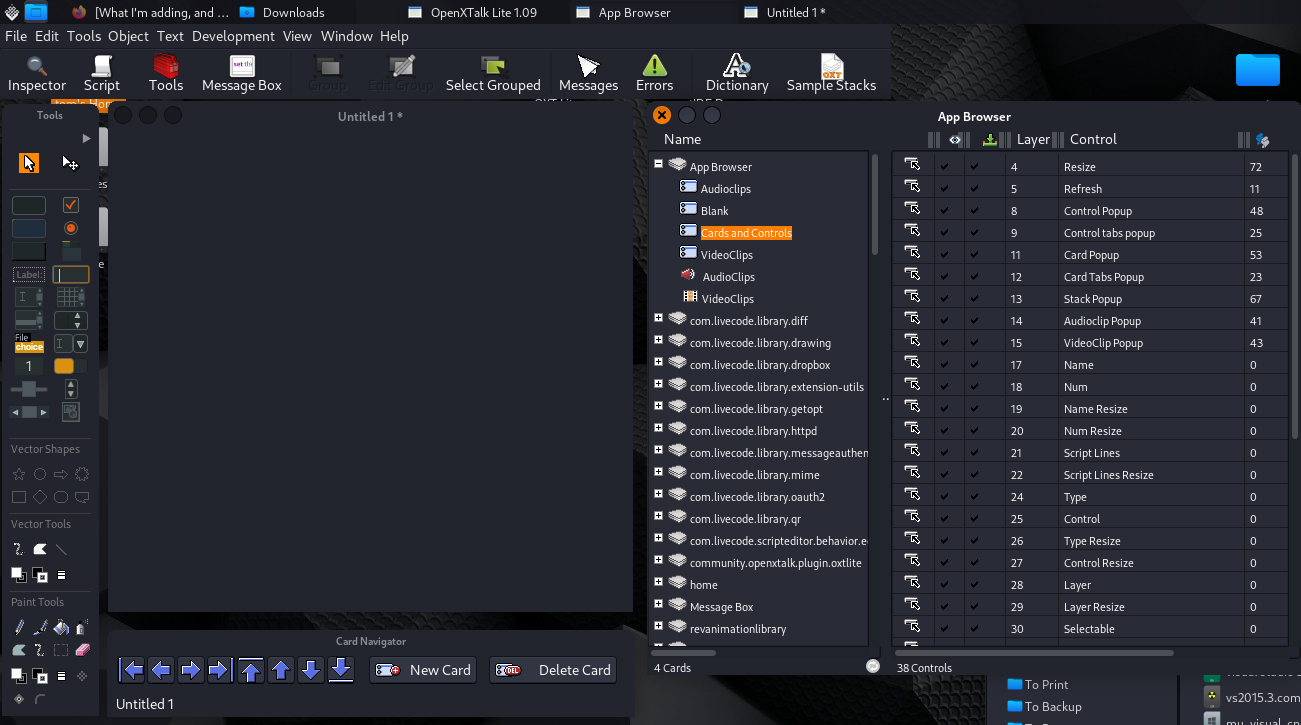Screen dimensions: 1301x725
Task: Go to last card arrow in Card Navigator
Action: [x=220, y=670]
